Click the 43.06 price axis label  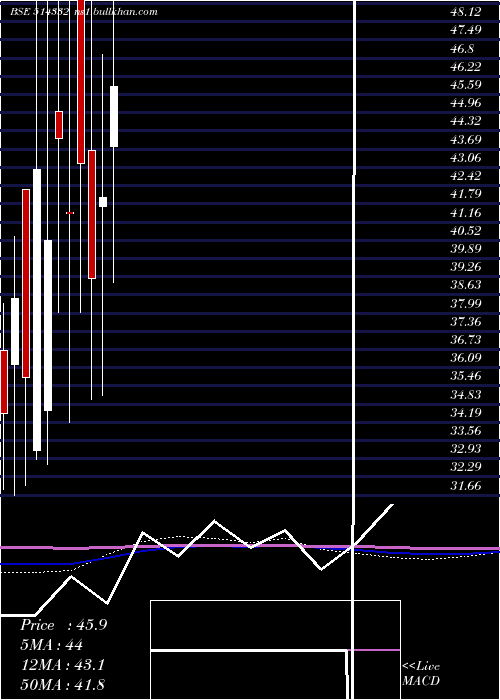tap(466, 158)
